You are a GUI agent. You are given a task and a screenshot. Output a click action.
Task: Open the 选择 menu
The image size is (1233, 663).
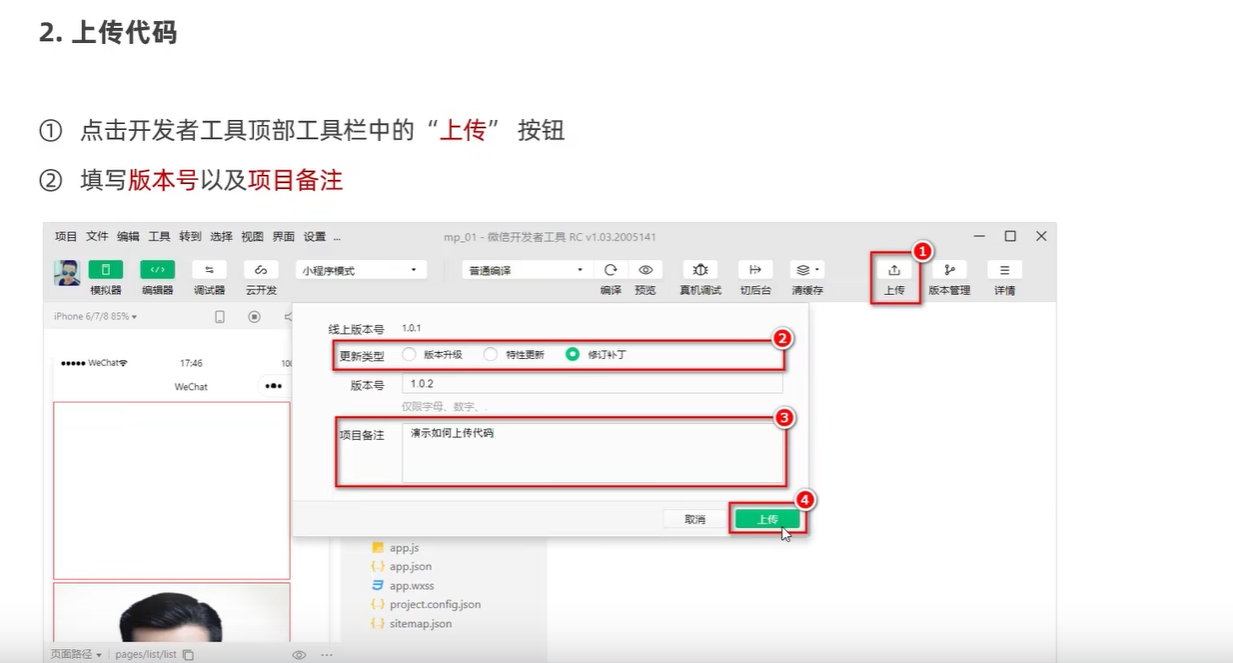(221, 237)
